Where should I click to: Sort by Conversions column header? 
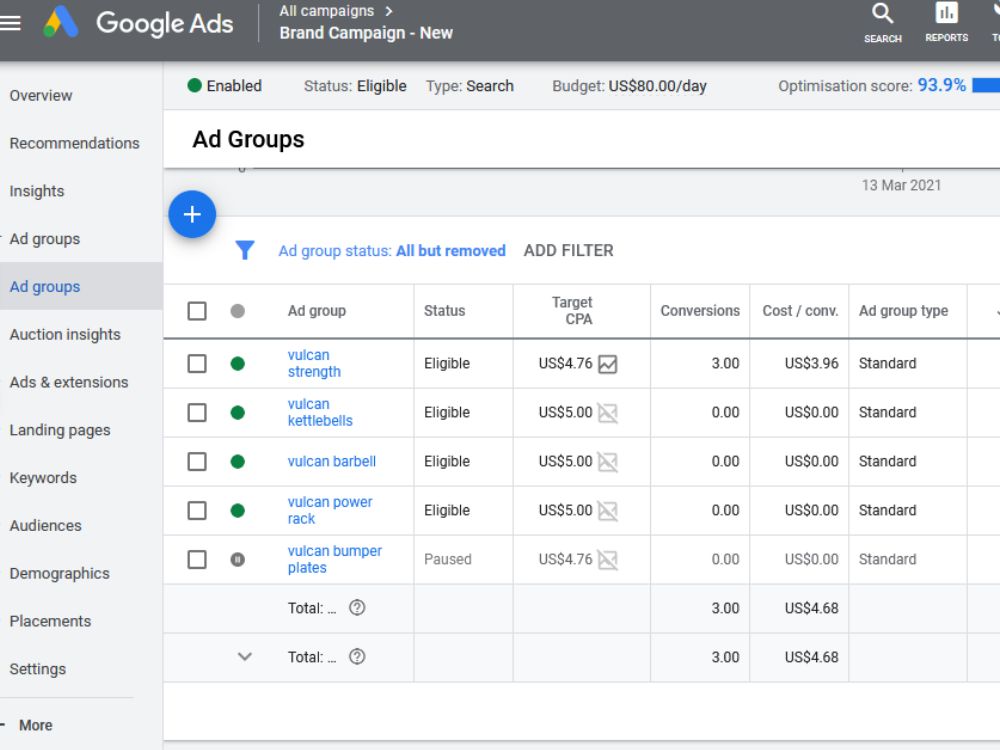pyautogui.click(x=700, y=311)
